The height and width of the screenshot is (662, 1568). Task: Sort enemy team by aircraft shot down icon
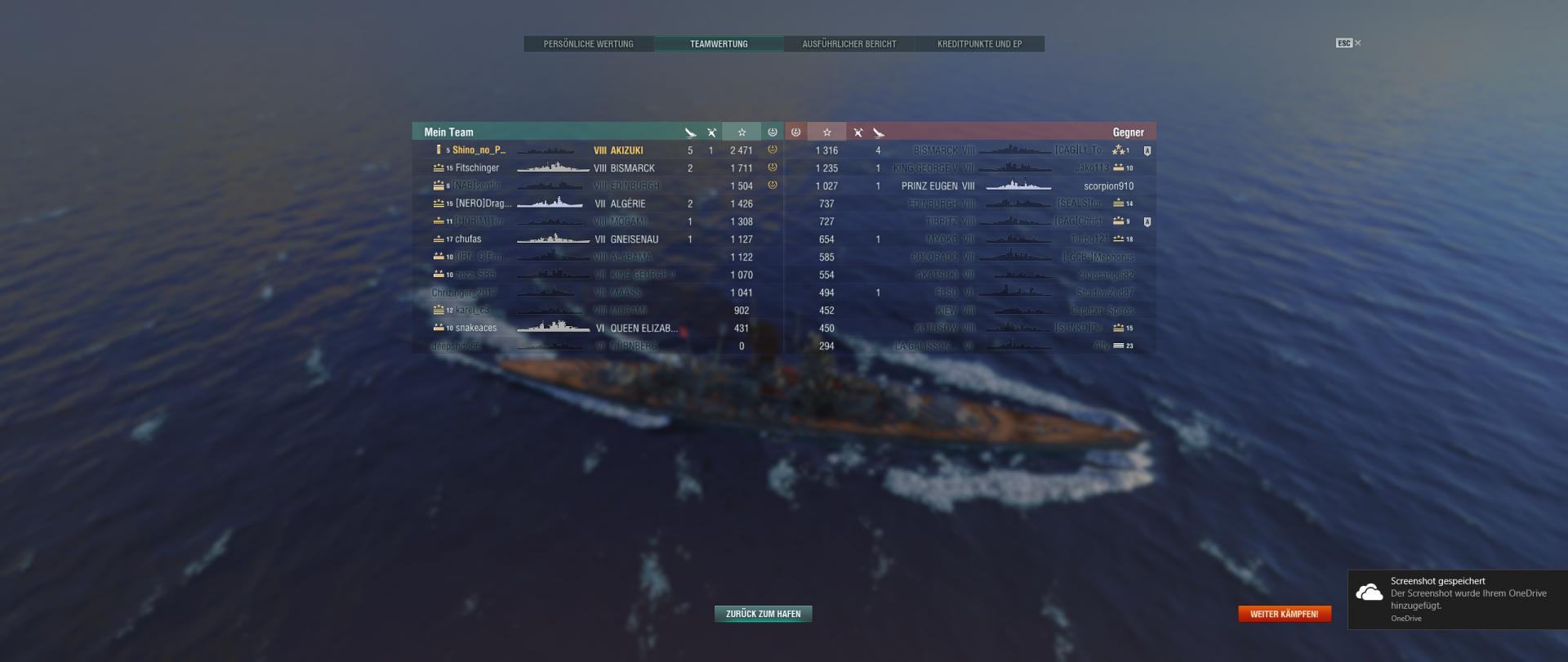tap(857, 132)
